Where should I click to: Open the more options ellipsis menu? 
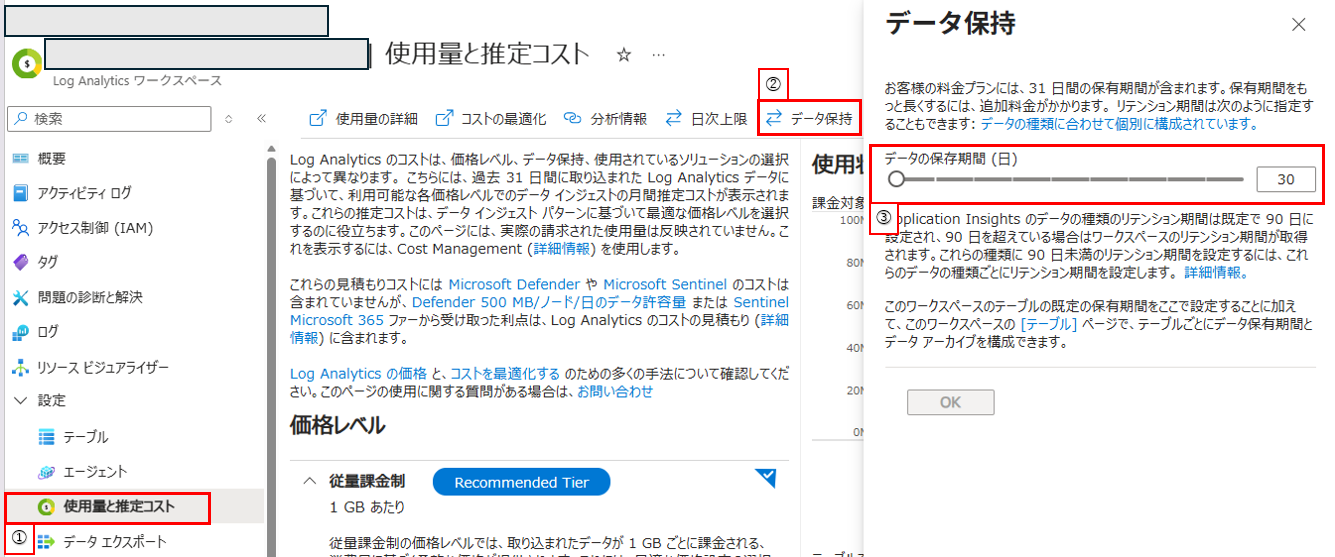click(658, 55)
